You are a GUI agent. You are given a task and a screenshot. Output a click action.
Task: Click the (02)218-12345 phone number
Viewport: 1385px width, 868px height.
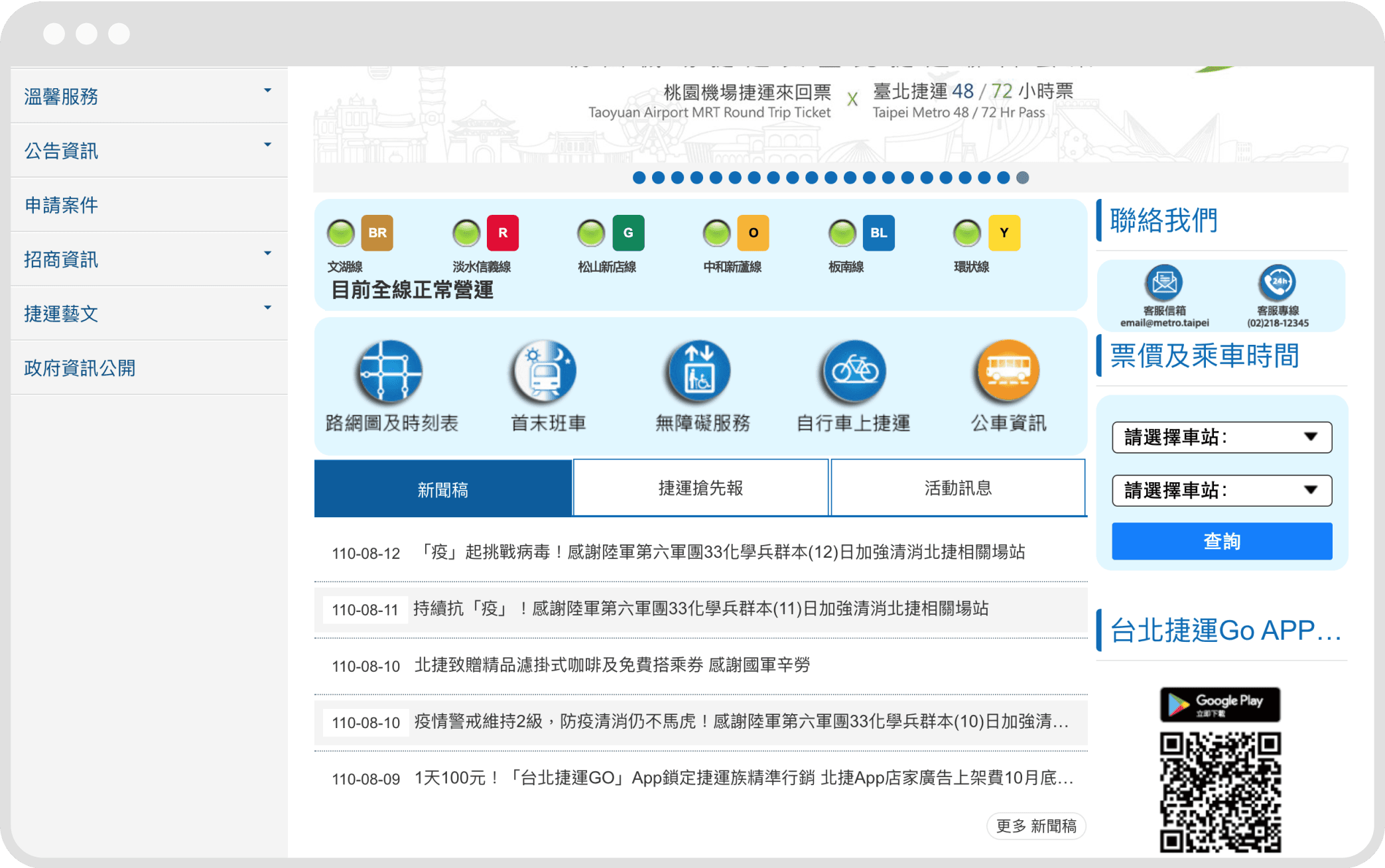click(1278, 323)
